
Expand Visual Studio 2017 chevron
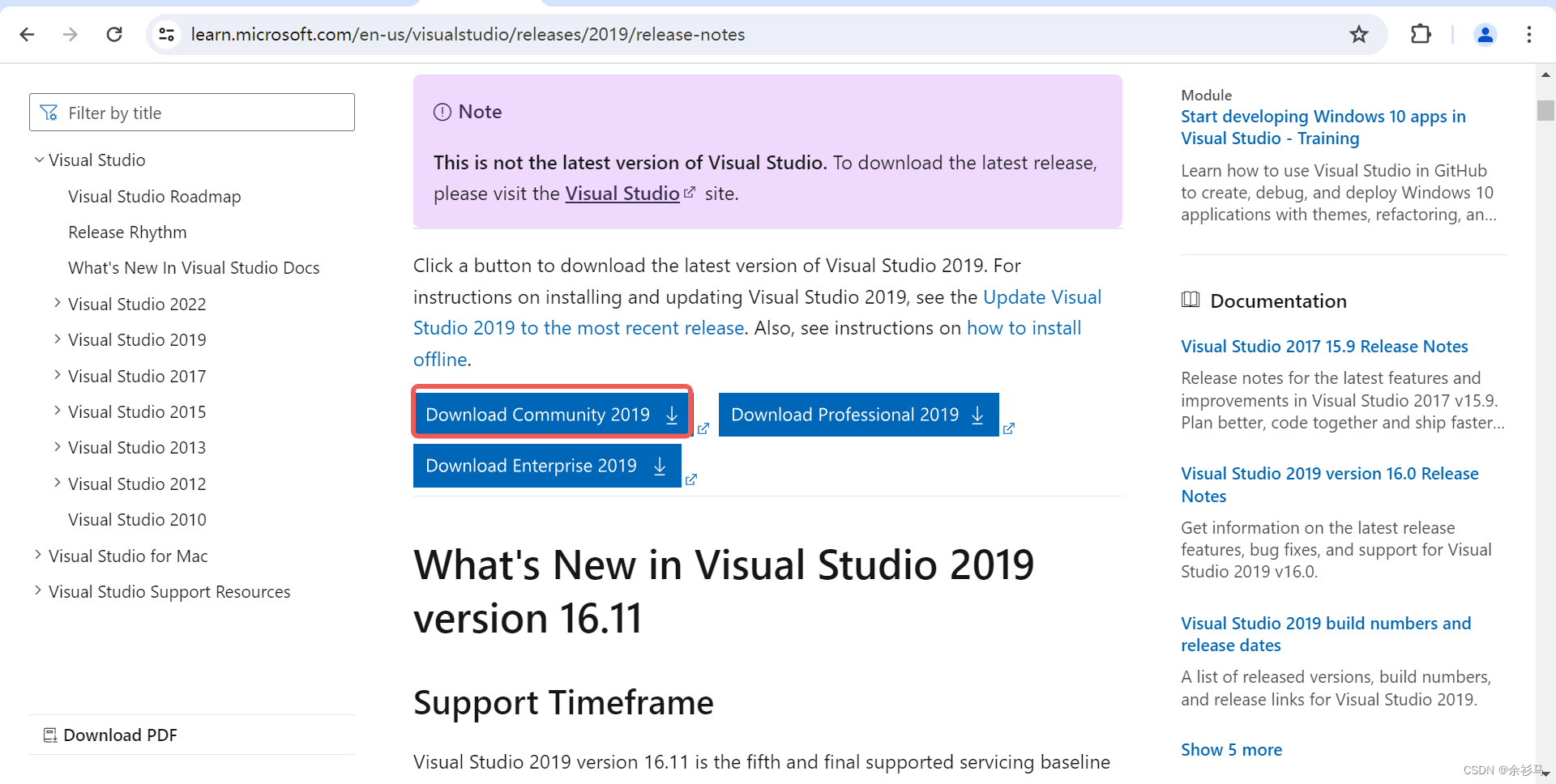(x=58, y=375)
